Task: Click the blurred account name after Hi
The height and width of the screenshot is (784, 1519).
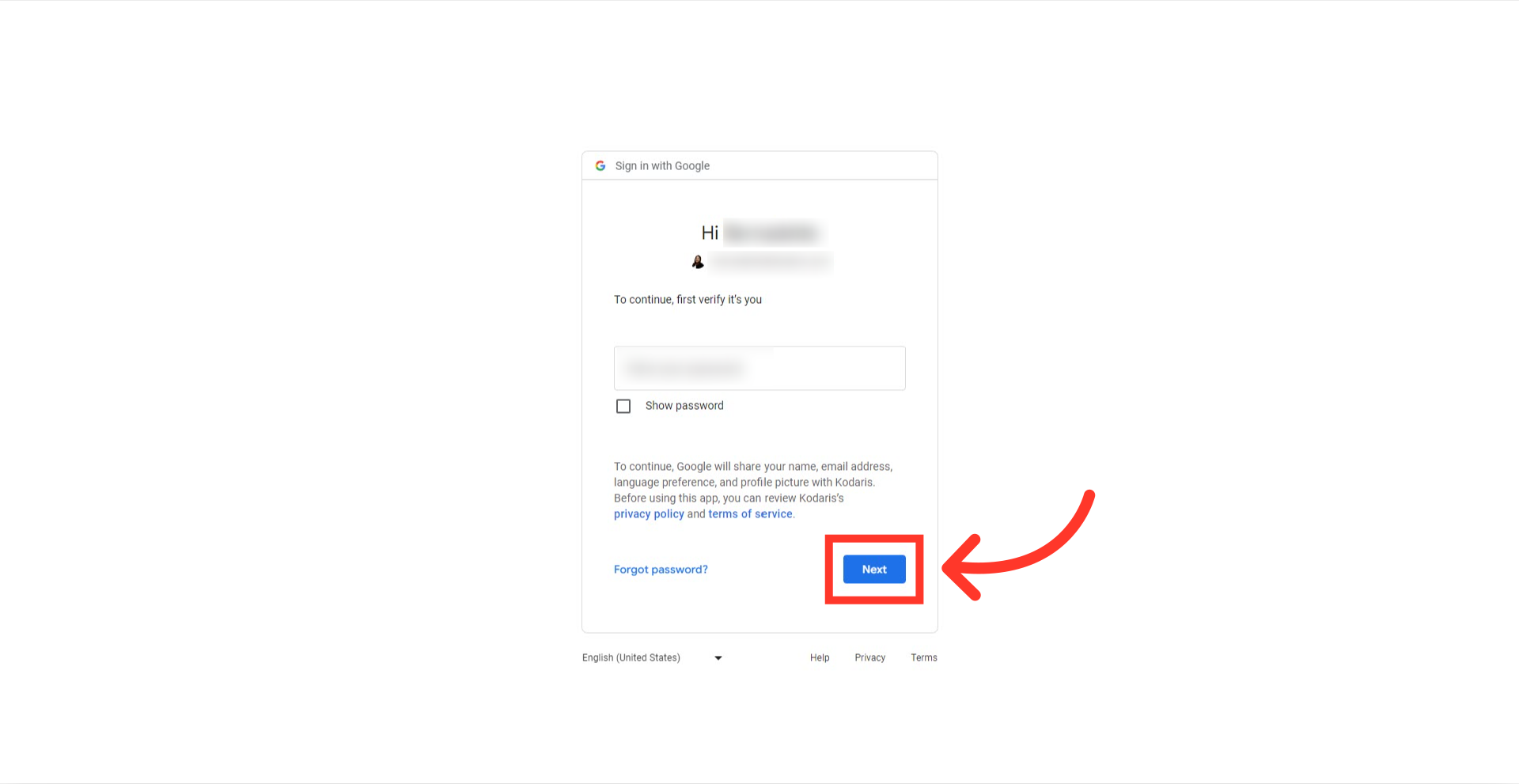Action: click(772, 233)
